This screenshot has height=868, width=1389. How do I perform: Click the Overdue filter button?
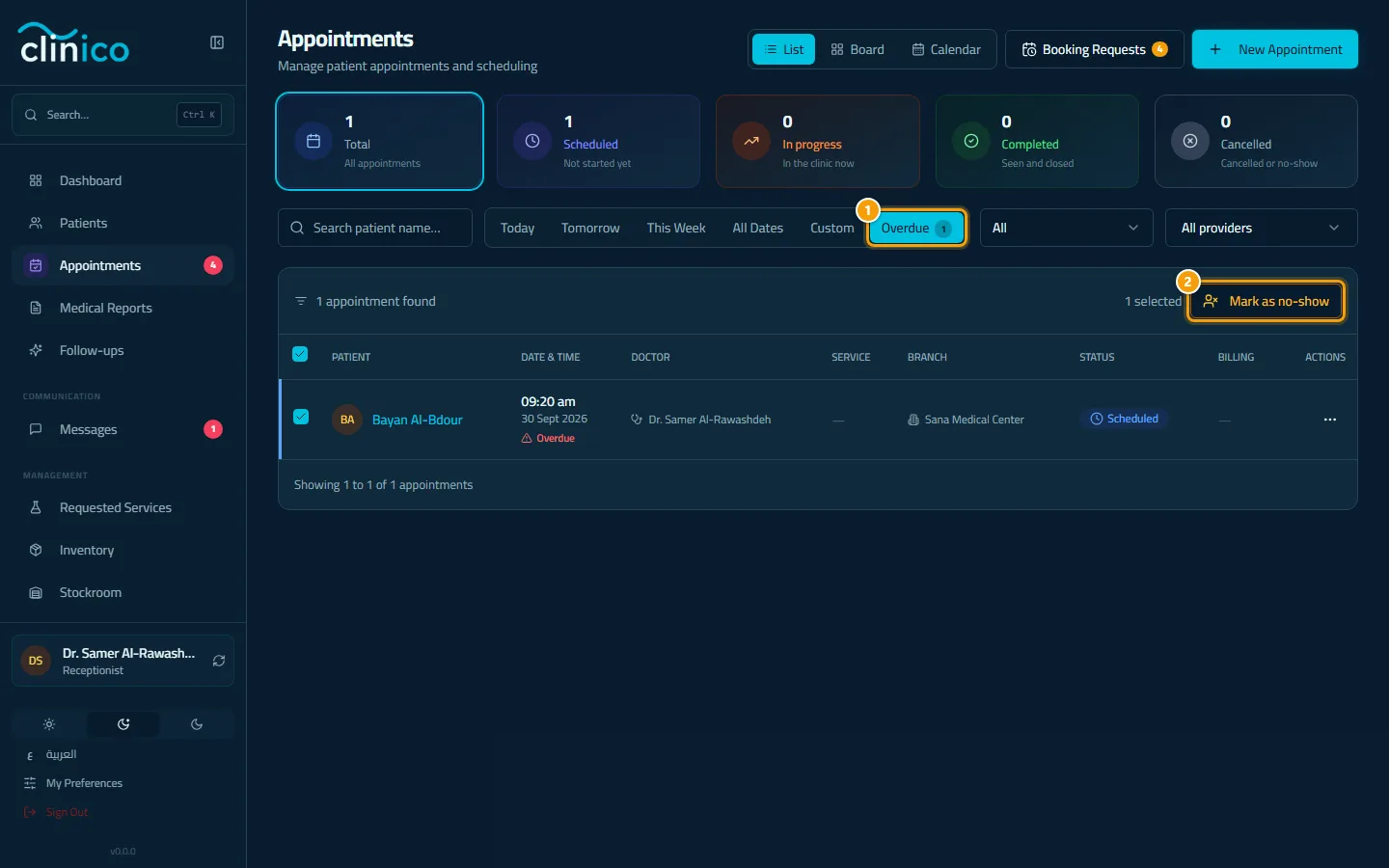click(x=916, y=228)
